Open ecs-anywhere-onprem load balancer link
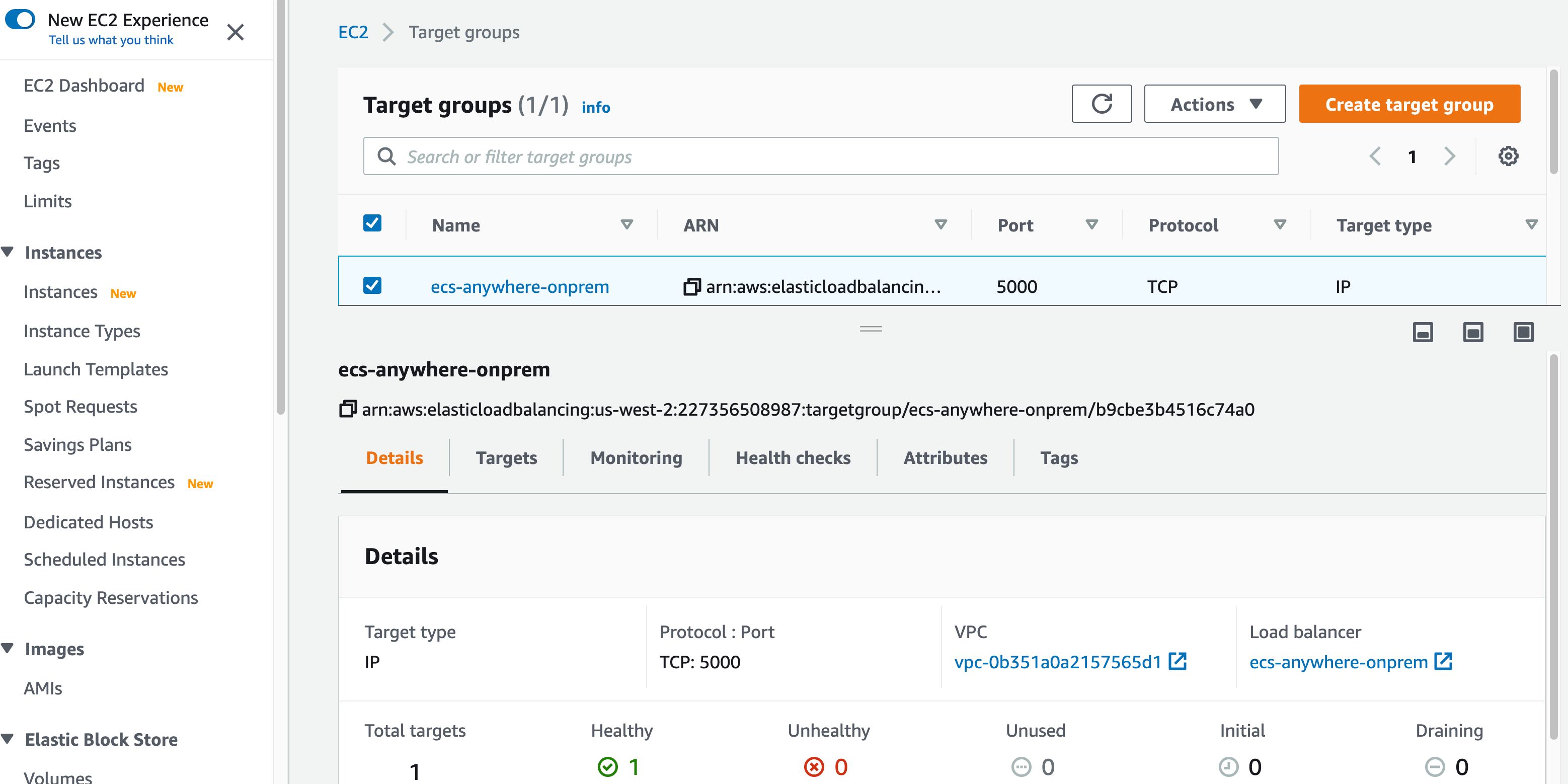 (x=1338, y=662)
